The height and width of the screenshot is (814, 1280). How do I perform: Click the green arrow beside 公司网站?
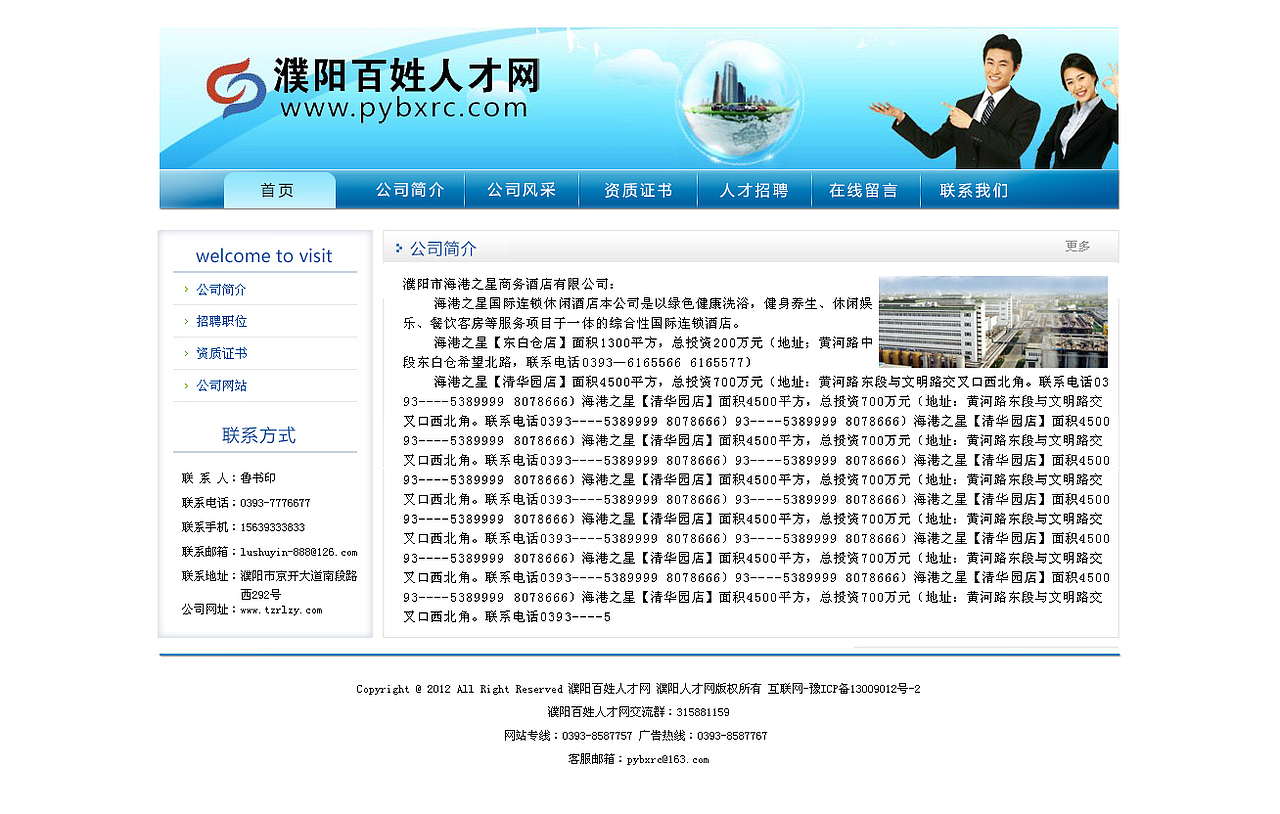(x=186, y=385)
